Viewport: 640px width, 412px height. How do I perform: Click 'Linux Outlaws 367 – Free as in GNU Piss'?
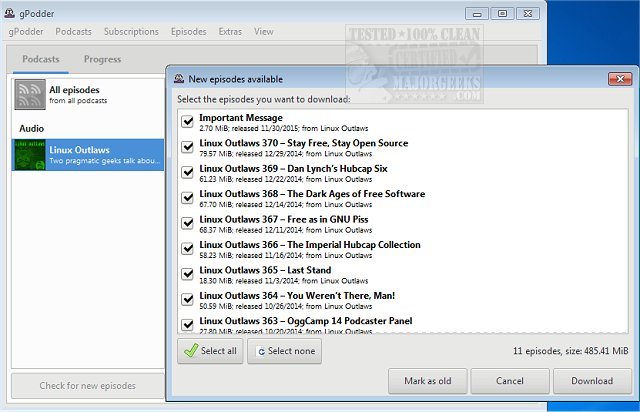click(x=284, y=219)
